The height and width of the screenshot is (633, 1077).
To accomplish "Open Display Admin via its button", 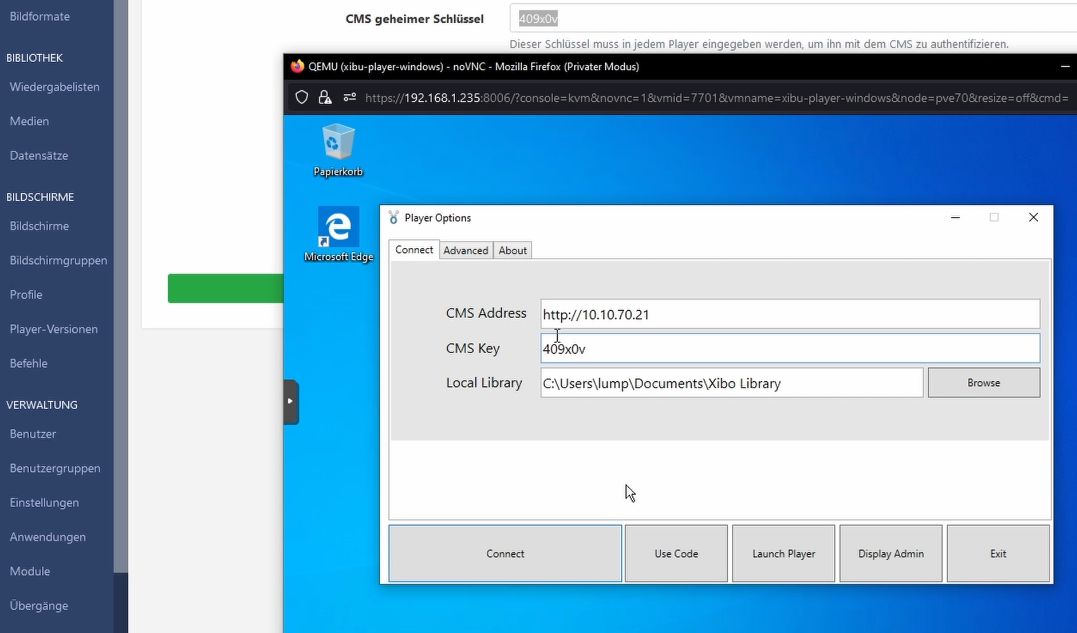I will pyautogui.click(x=891, y=553).
